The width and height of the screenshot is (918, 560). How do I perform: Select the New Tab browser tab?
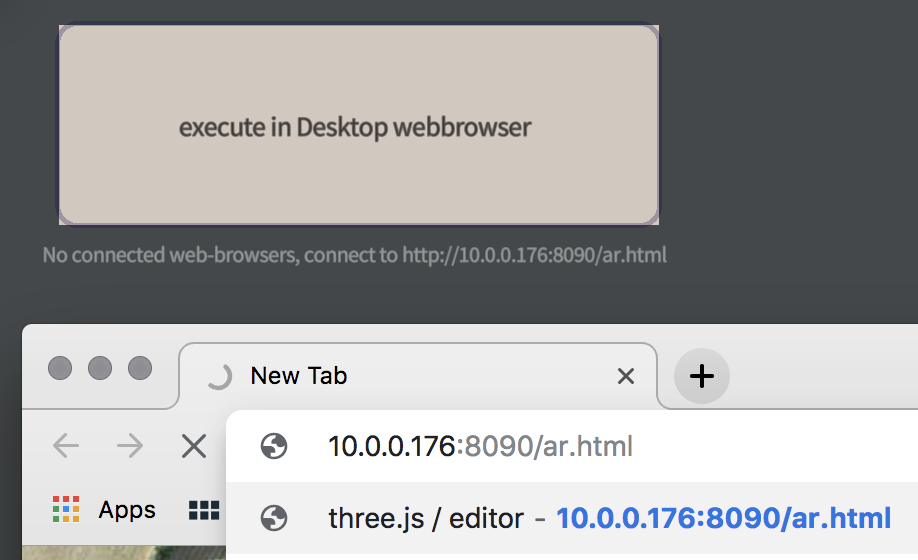pos(417,376)
